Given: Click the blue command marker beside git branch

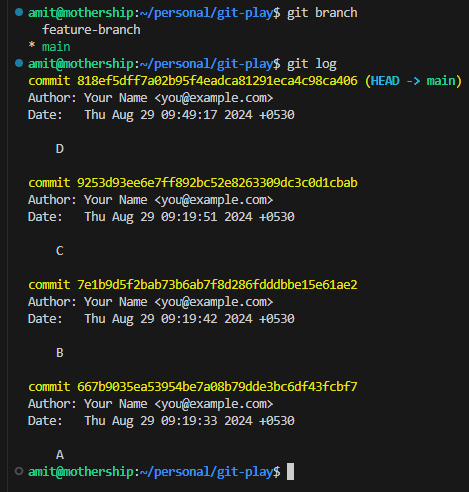Looking at the screenshot, I should coord(19,12).
